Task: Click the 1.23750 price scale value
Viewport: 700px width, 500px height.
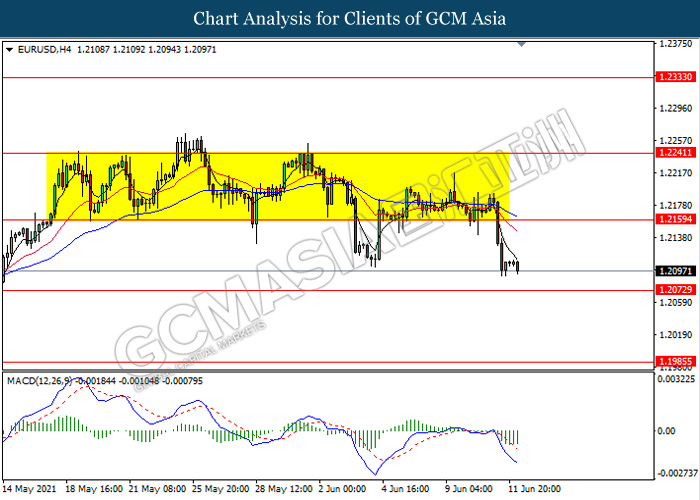Action: [675, 44]
